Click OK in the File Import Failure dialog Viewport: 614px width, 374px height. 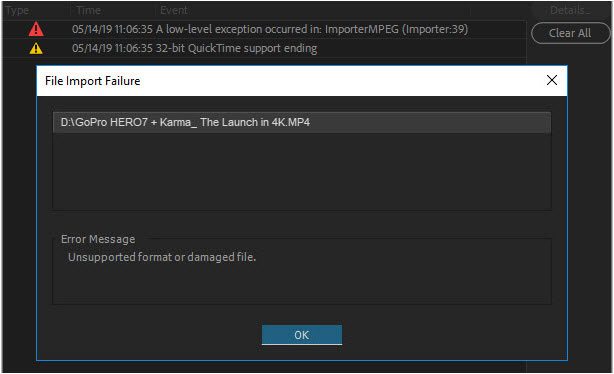[302, 335]
